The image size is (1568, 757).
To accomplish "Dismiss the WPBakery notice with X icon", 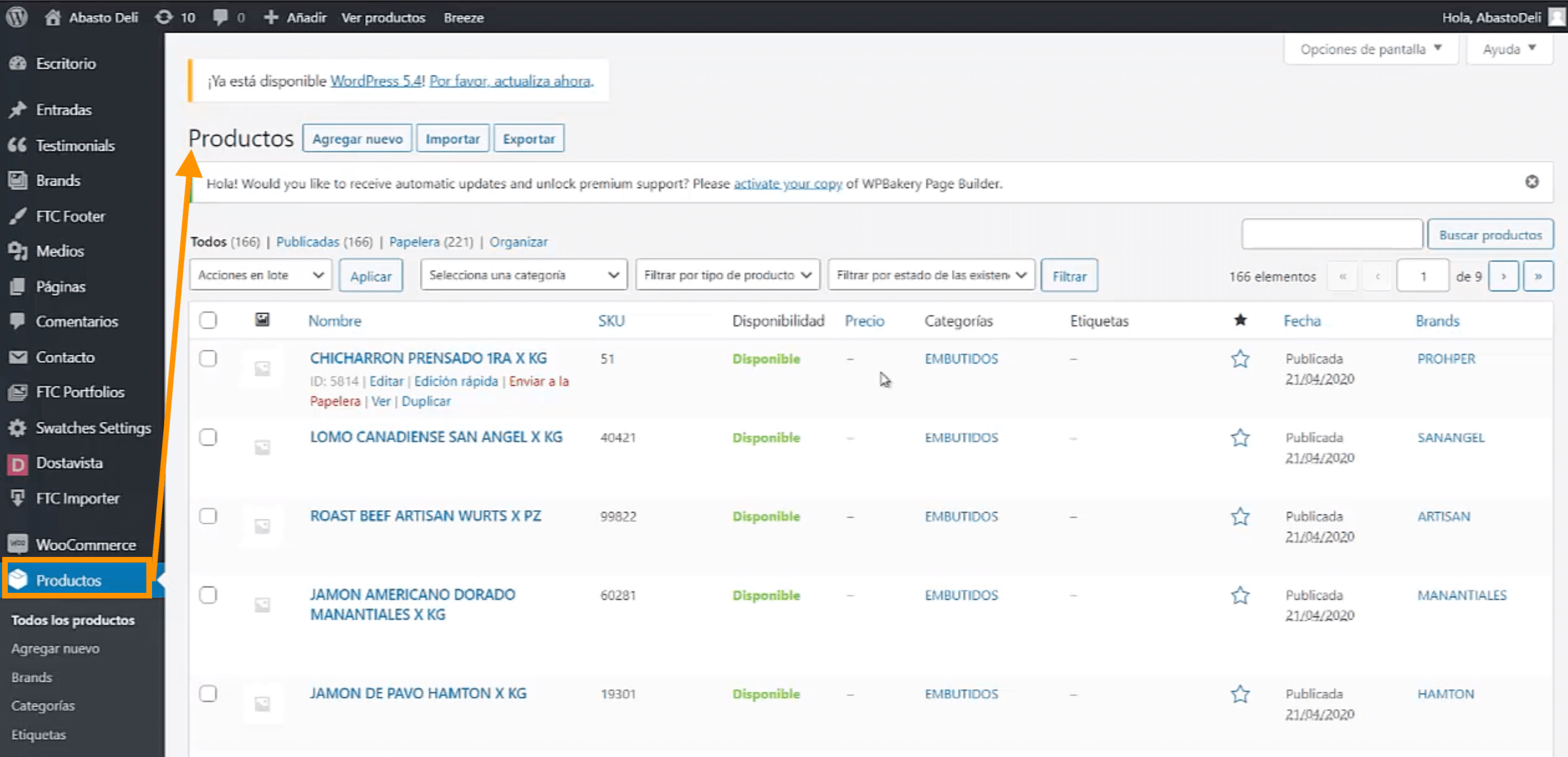I will coord(1532,182).
